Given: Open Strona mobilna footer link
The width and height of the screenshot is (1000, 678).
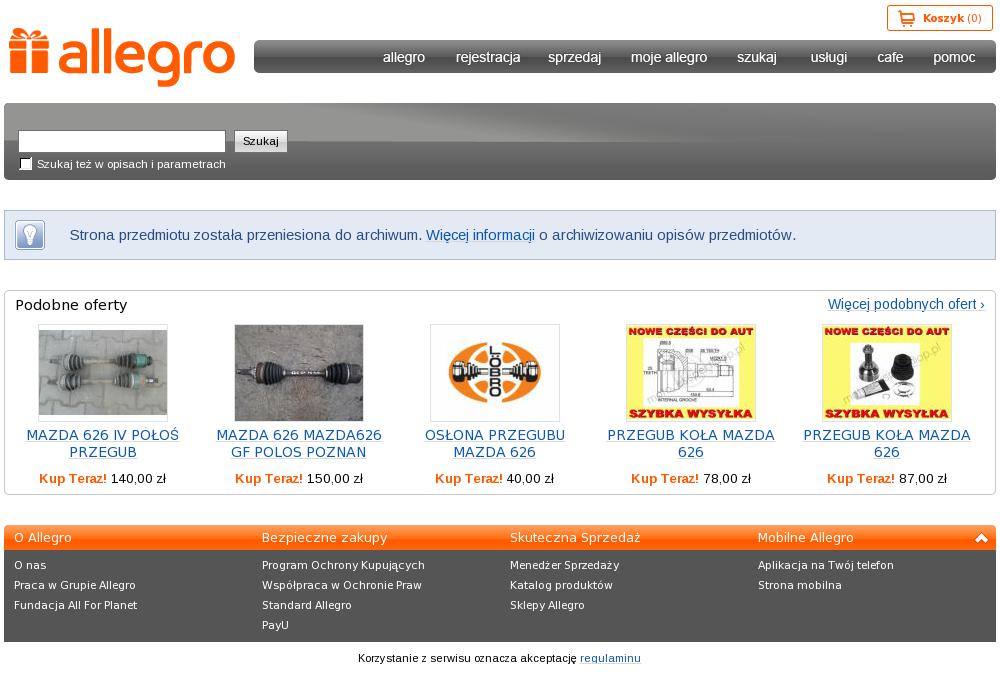Looking at the screenshot, I should (x=800, y=585).
